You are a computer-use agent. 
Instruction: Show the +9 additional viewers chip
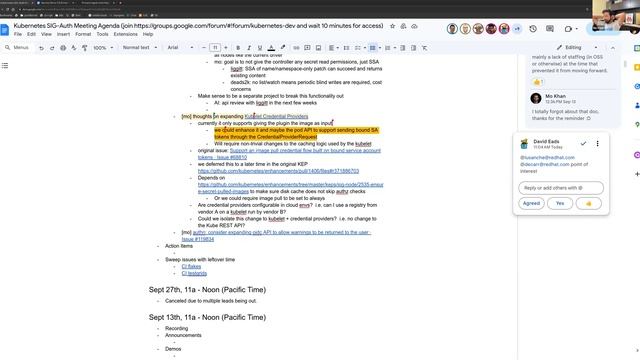click(517, 29)
